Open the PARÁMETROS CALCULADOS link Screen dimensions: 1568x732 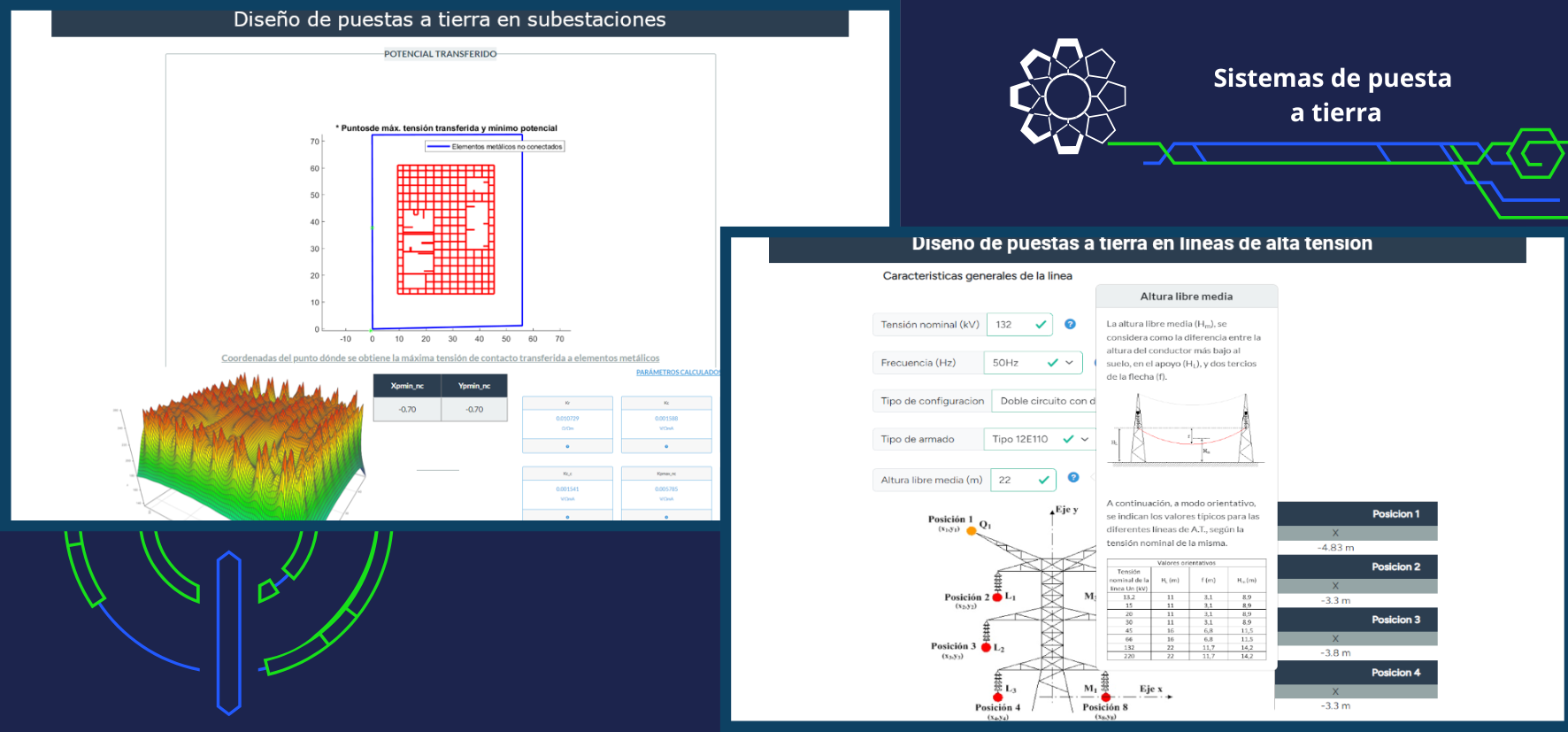[678, 373]
